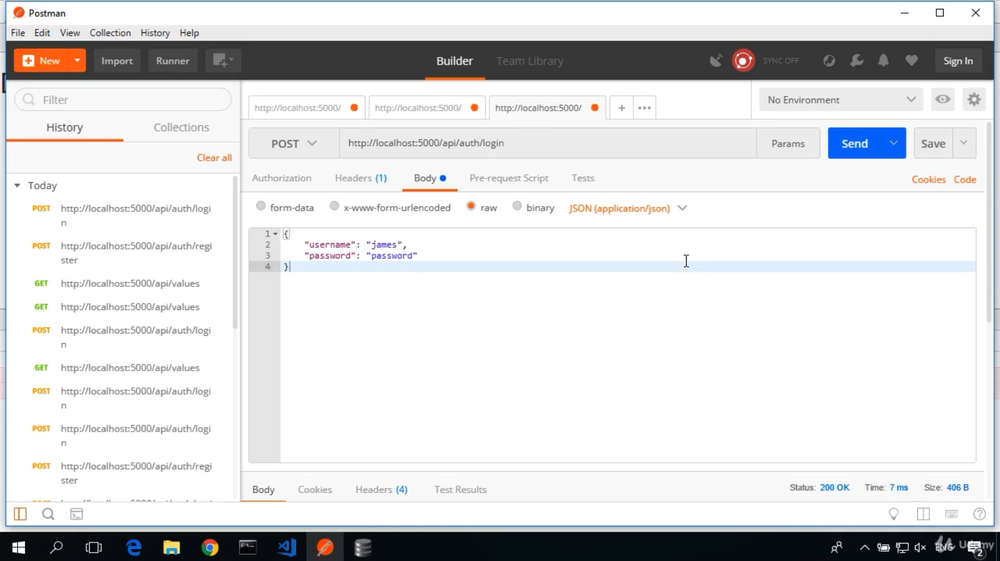Viewport: 1000px width, 561px height.
Task: Open the File menu
Action: tap(18, 33)
